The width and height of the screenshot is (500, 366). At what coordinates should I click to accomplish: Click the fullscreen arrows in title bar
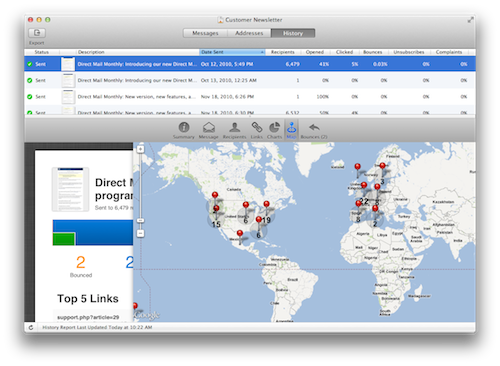click(x=470, y=20)
